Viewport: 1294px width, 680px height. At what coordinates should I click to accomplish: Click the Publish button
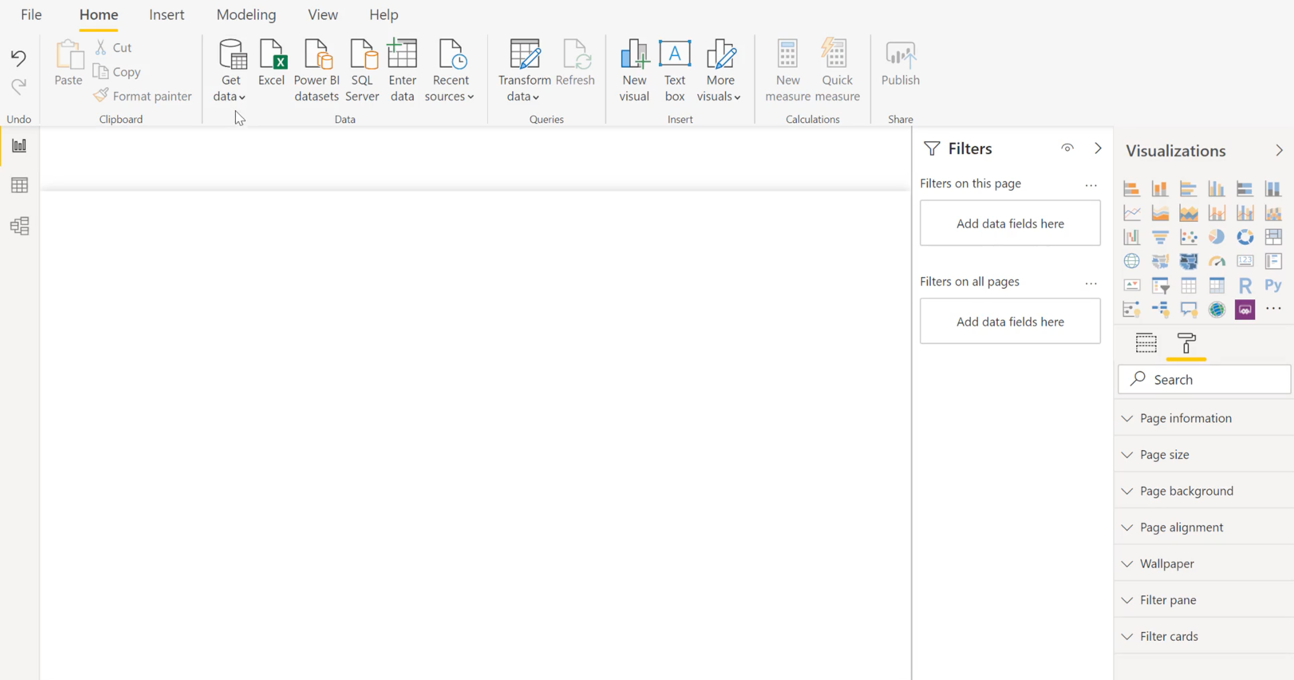pos(900,63)
